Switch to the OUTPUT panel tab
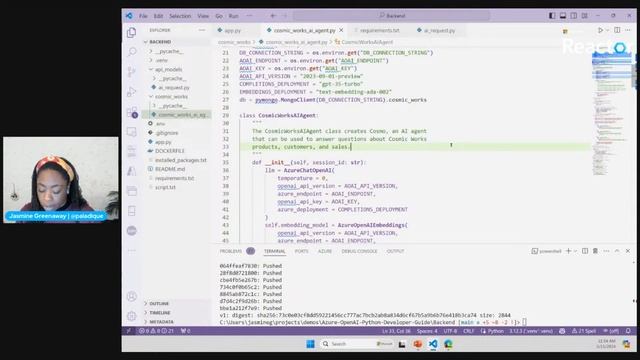This screenshot has height=360, width=640. 395,251
